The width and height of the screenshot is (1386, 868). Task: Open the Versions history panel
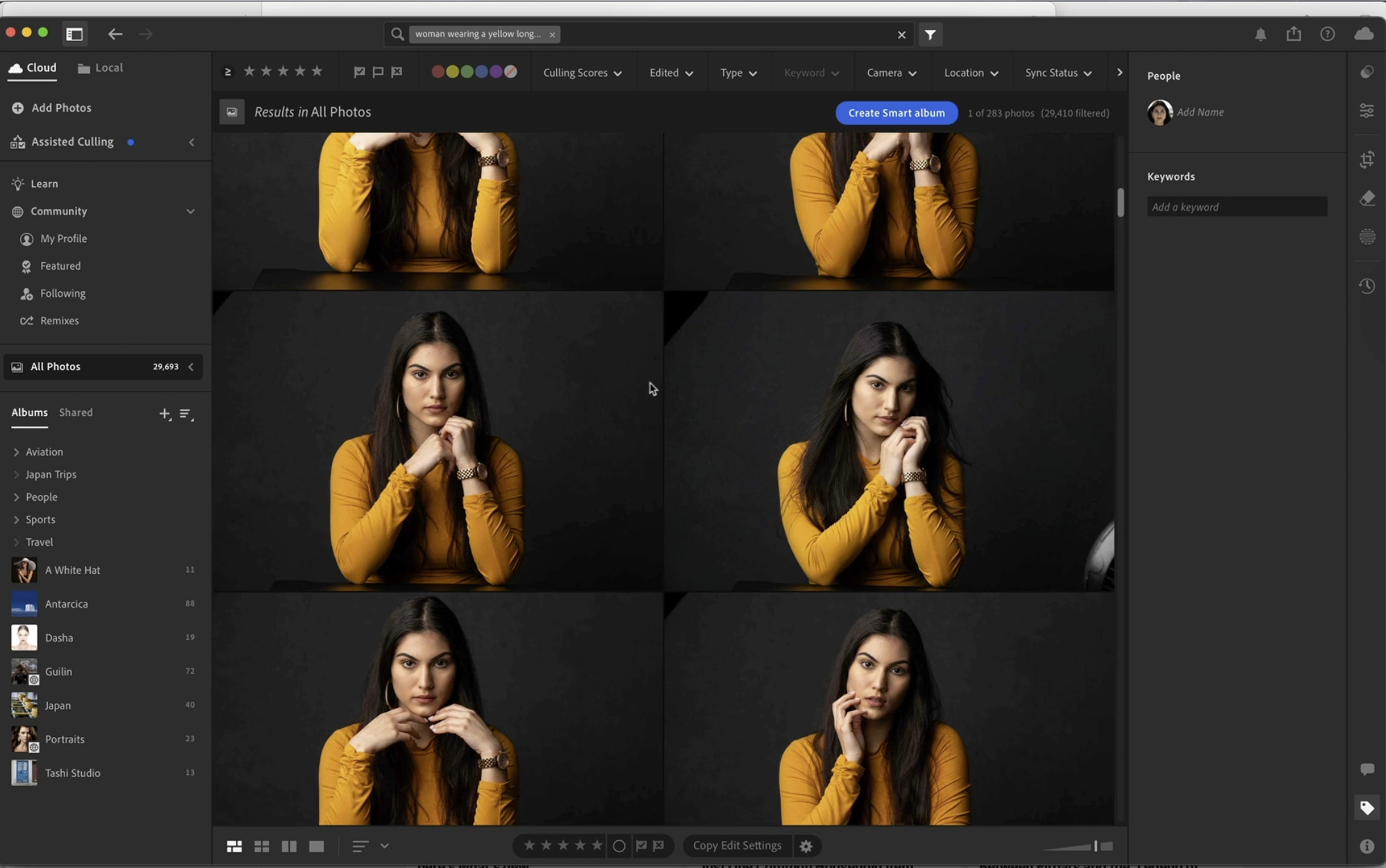[1367, 286]
